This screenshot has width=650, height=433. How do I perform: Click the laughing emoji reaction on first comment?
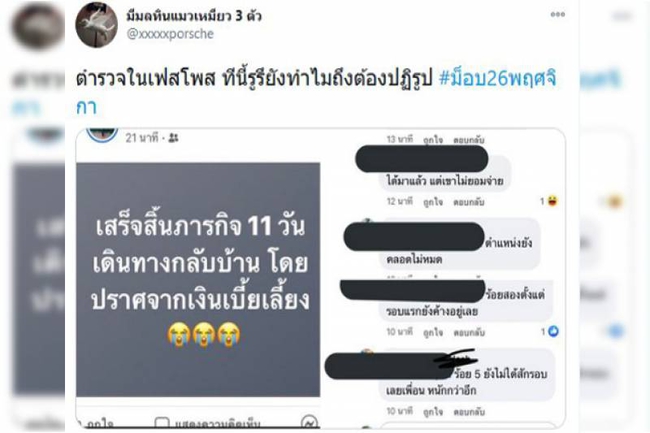553,201
